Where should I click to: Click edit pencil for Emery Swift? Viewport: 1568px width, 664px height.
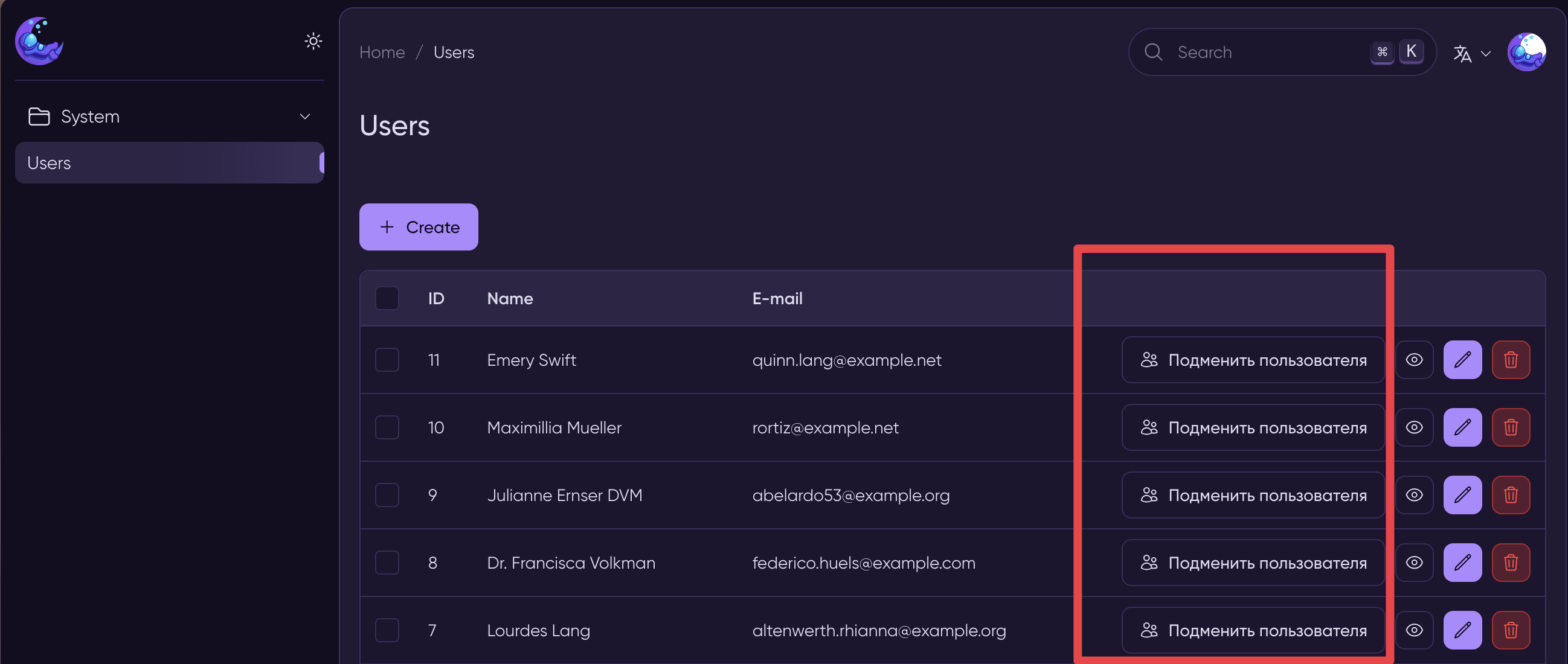pyautogui.click(x=1462, y=360)
